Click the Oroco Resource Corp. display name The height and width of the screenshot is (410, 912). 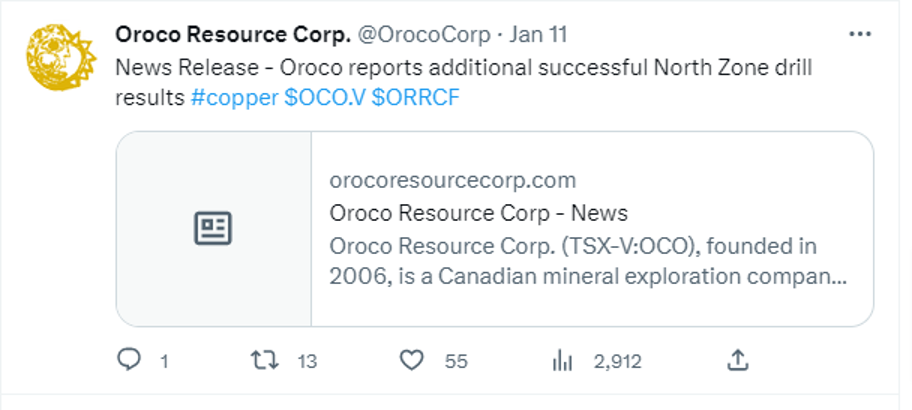click(233, 35)
